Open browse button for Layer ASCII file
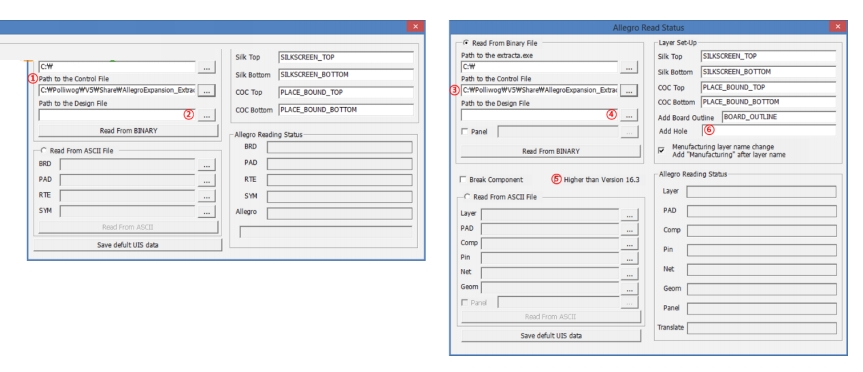The width and height of the screenshot is (863, 372). pos(629,214)
